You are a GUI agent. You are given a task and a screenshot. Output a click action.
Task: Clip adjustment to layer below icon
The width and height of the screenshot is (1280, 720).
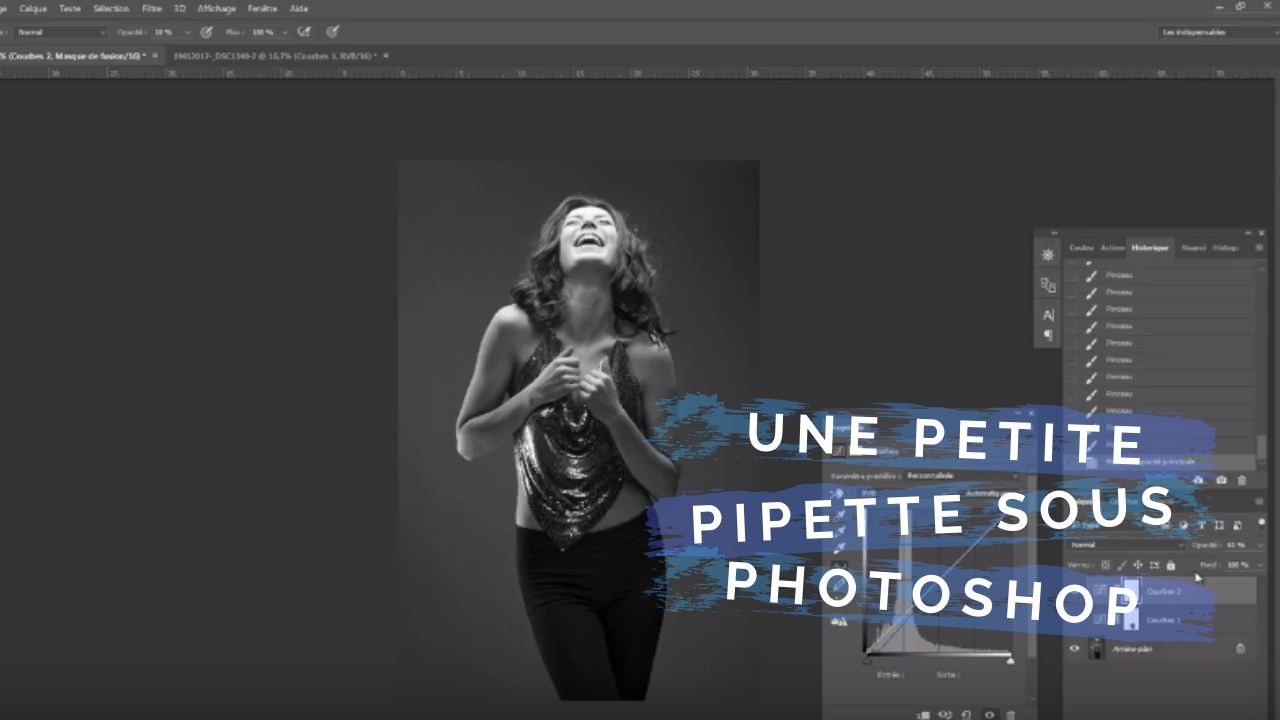click(x=923, y=714)
